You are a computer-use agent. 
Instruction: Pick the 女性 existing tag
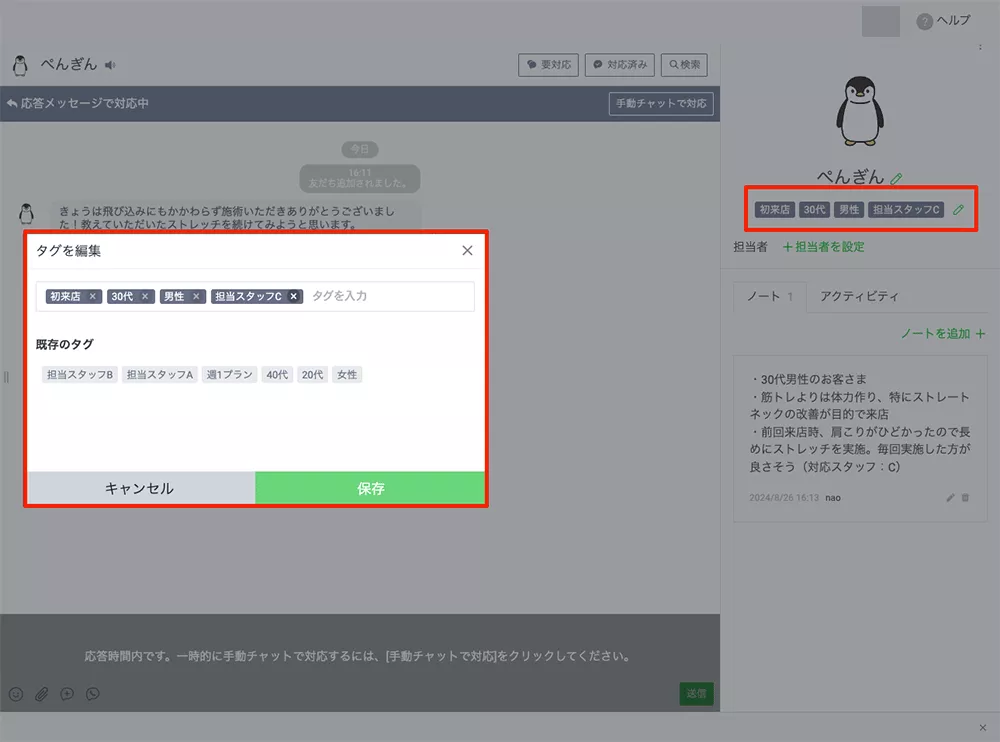347,375
